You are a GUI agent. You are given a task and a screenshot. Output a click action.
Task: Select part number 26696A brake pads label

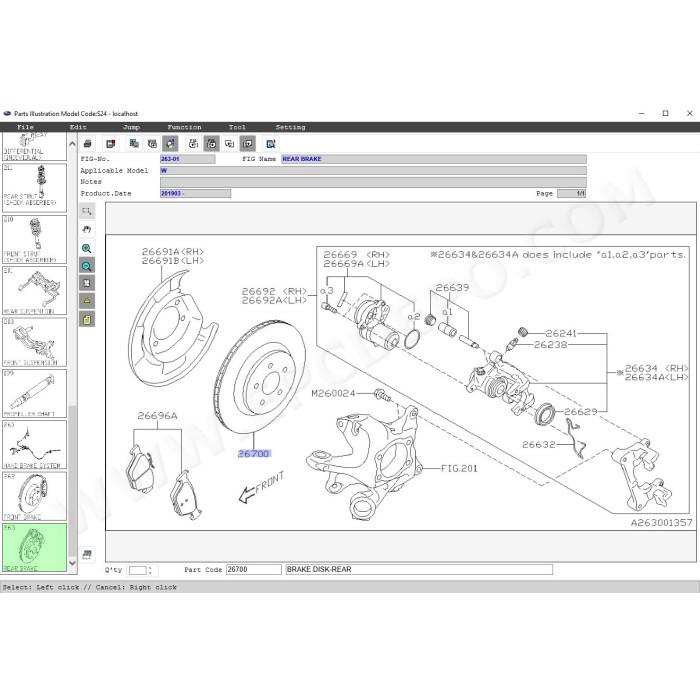coord(157,416)
